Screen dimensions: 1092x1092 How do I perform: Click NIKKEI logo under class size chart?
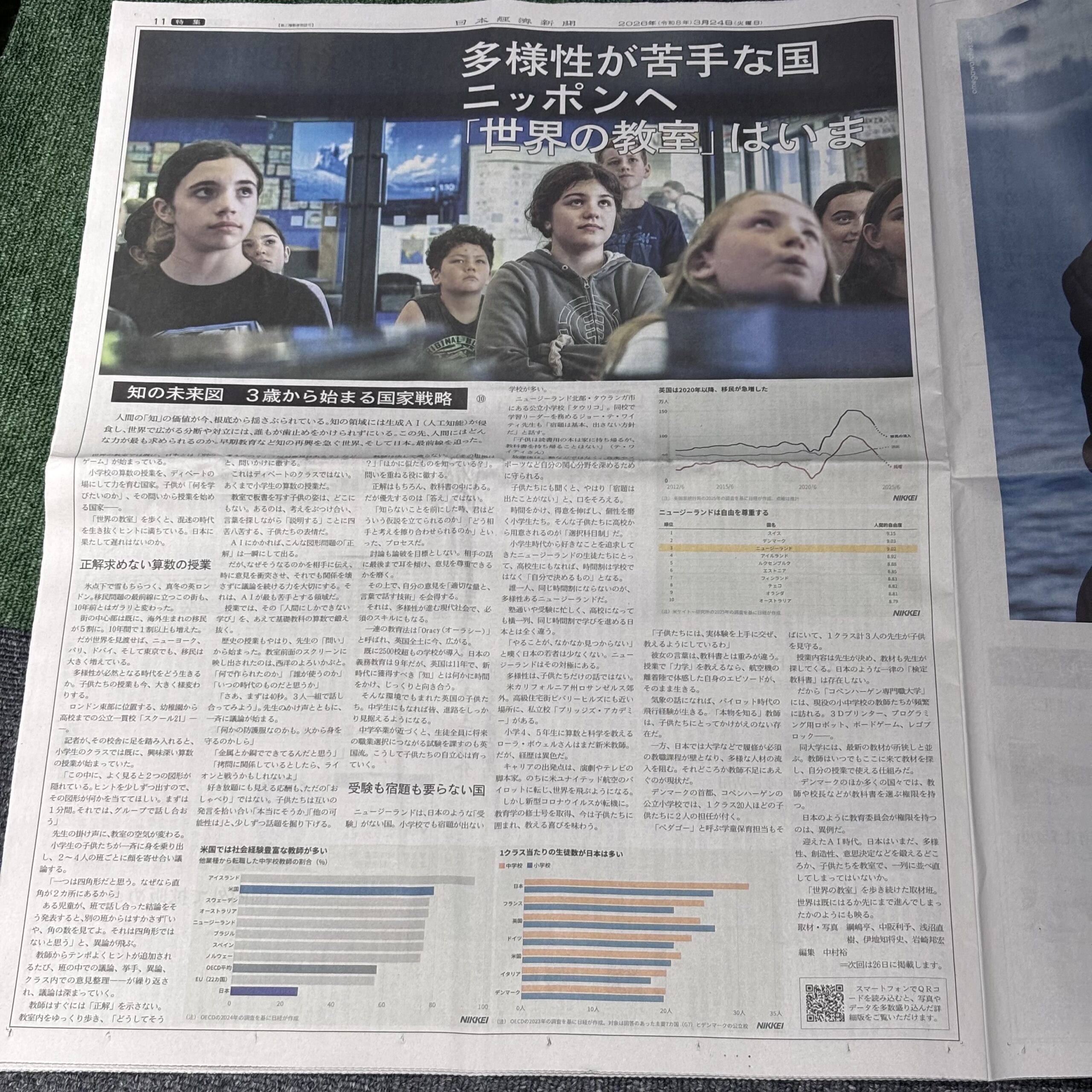[x=770, y=1025]
